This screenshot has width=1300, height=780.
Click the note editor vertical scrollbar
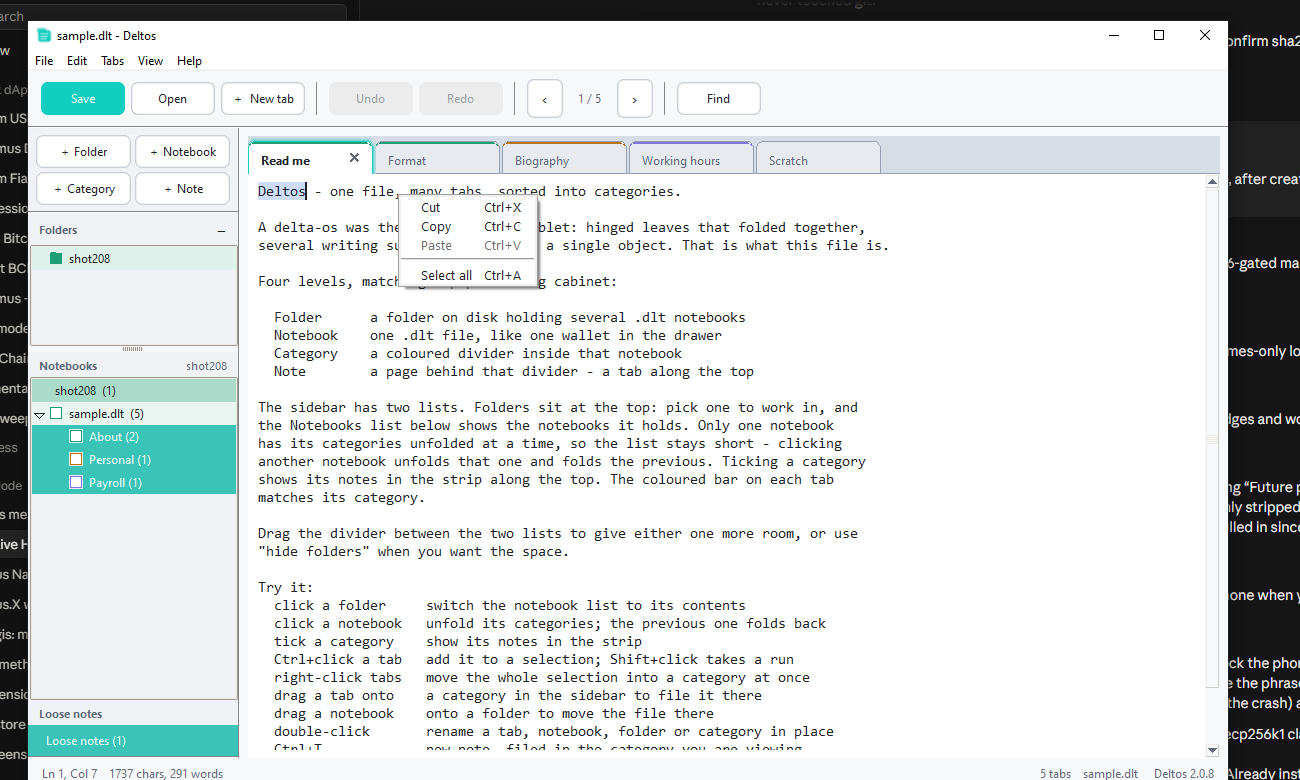coord(1213,465)
